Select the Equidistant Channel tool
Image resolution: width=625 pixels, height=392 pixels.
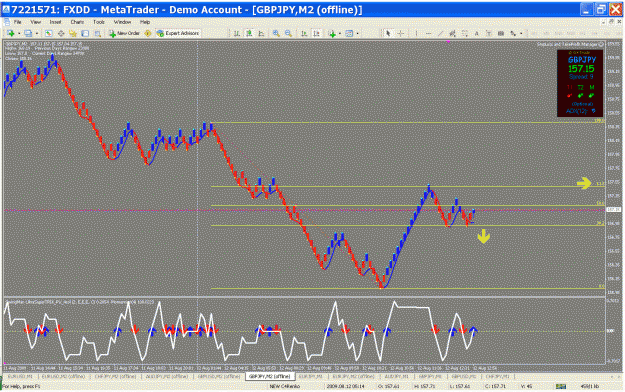point(452,33)
